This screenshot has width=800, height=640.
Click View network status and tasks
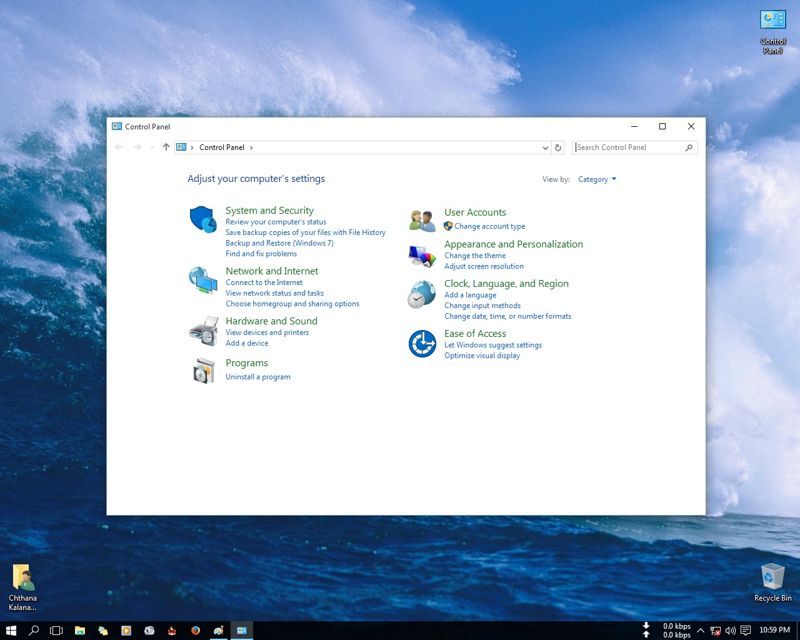point(274,293)
